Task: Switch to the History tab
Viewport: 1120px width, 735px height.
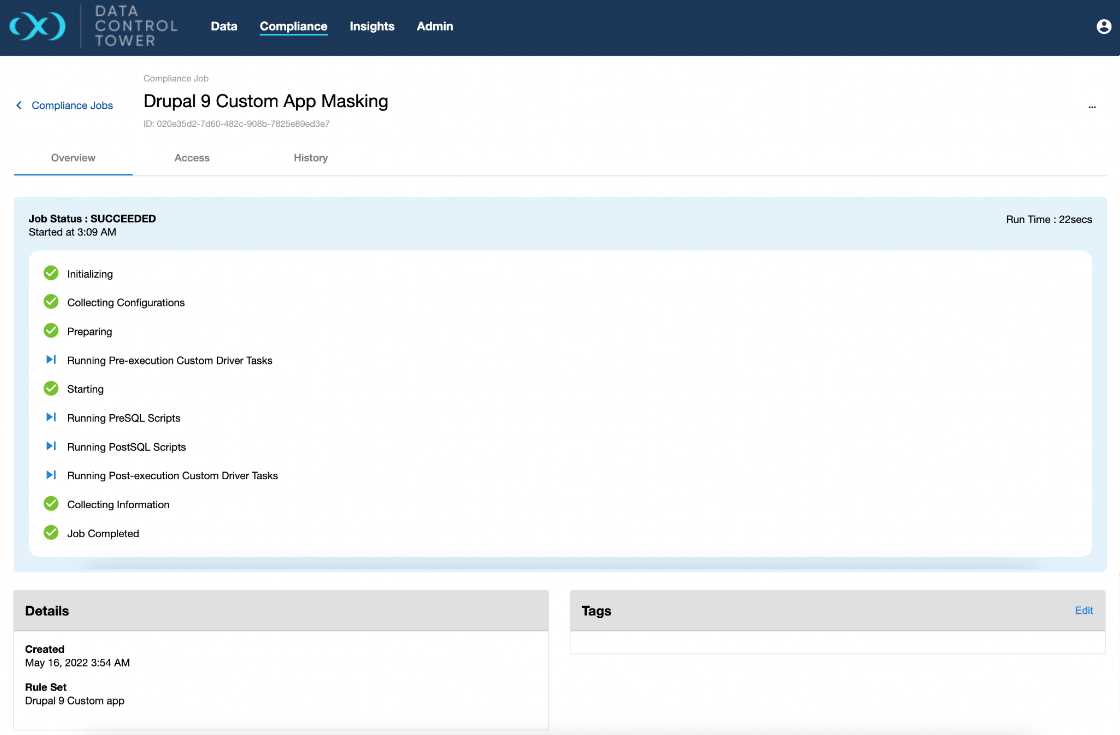Action: click(311, 158)
